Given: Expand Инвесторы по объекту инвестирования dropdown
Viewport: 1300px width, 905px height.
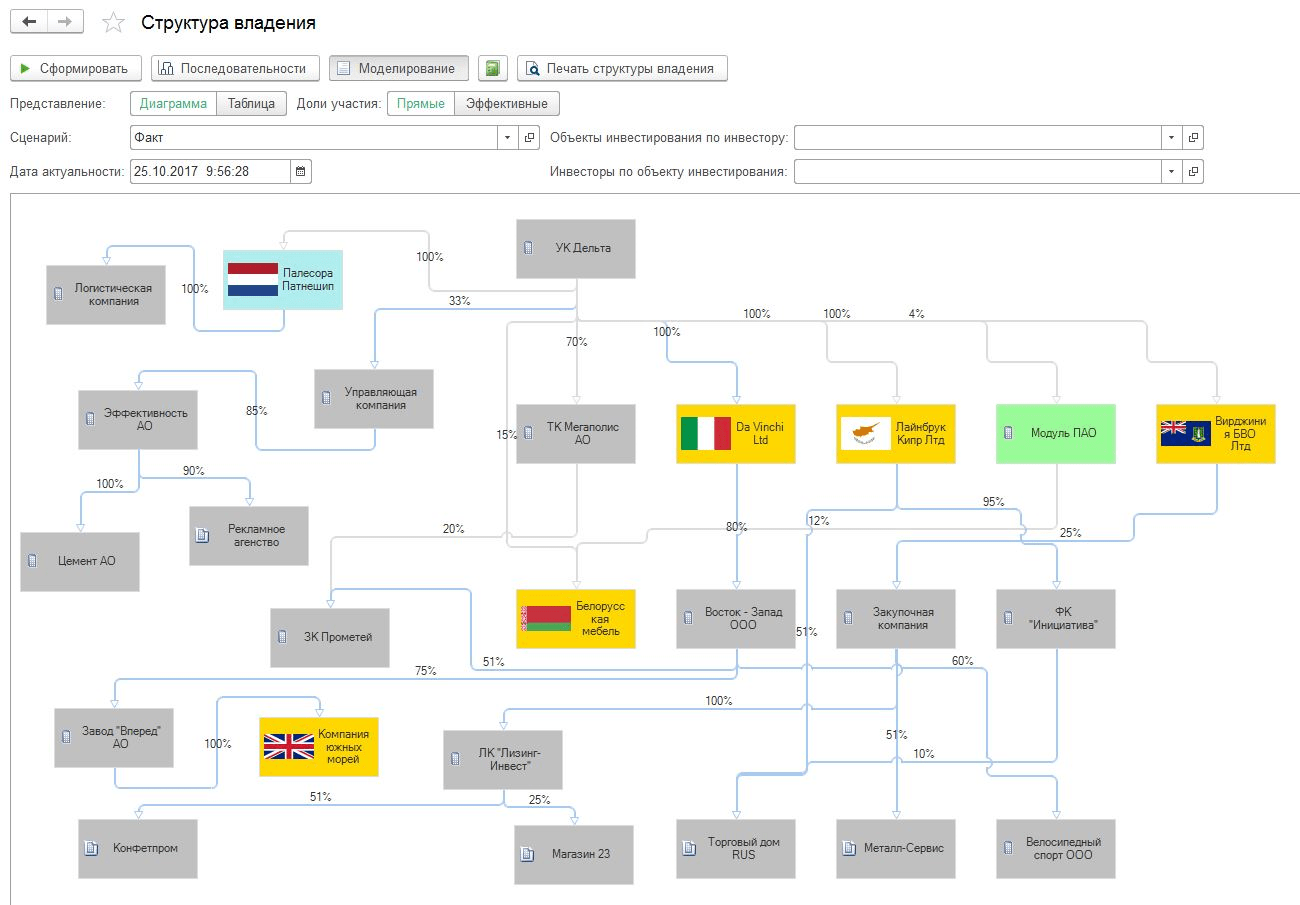Looking at the screenshot, I should (1171, 171).
